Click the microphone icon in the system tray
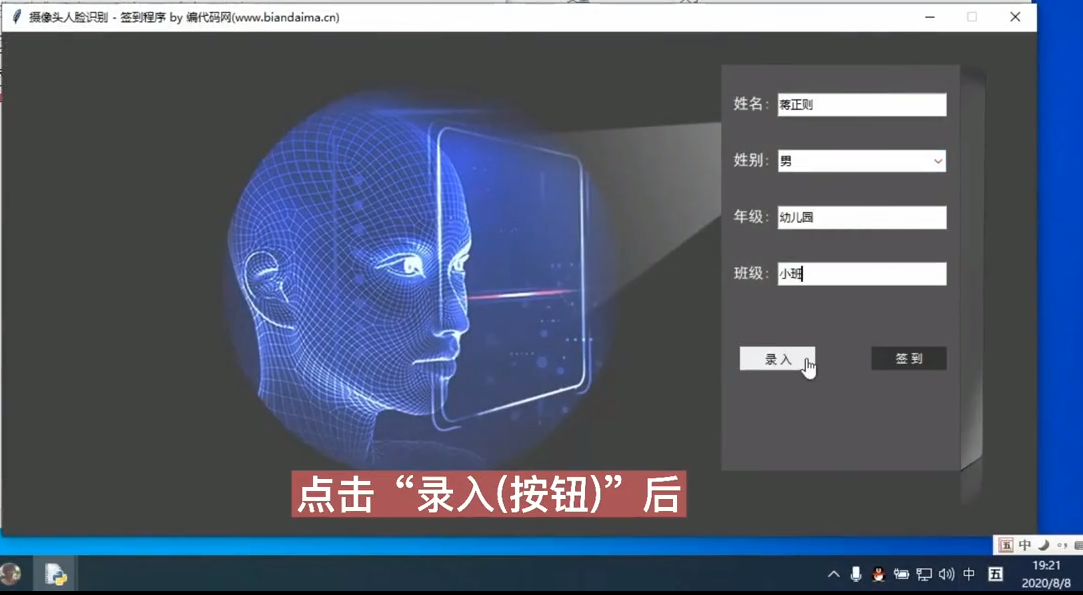Viewport: 1083px width, 595px height. click(856, 574)
